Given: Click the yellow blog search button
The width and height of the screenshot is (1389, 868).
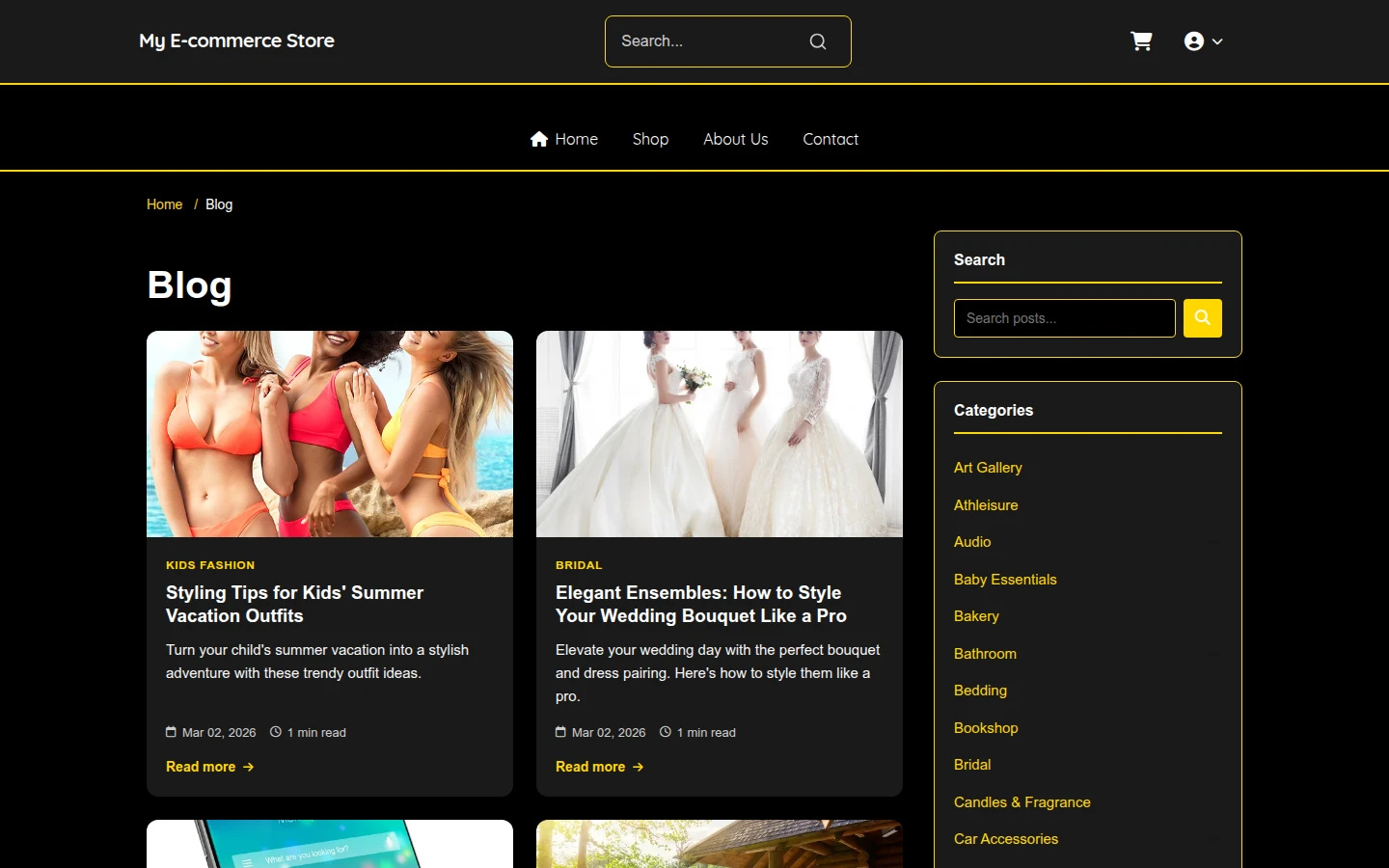Looking at the screenshot, I should pos(1203,318).
